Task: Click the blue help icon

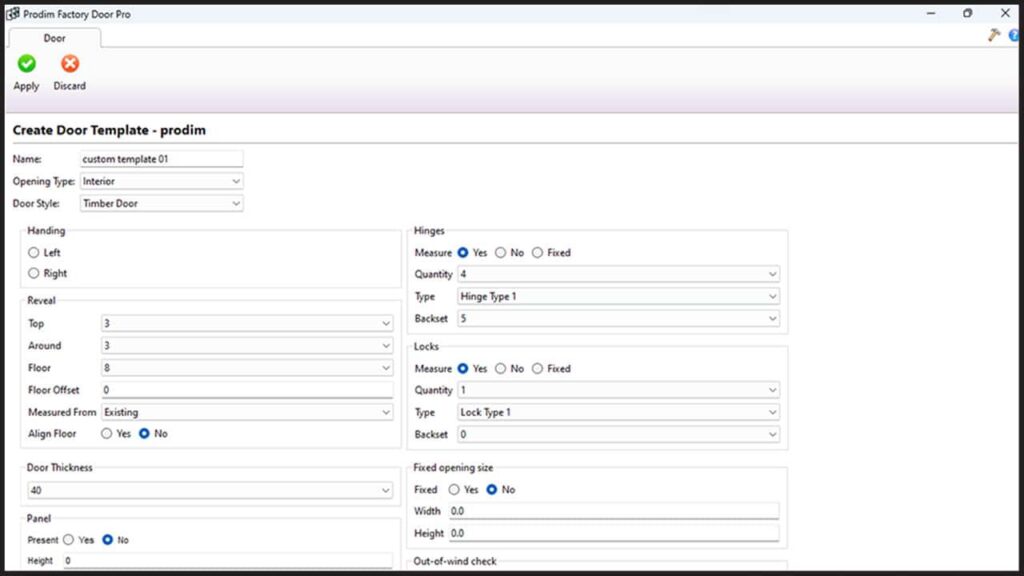Action: click(1014, 35)
